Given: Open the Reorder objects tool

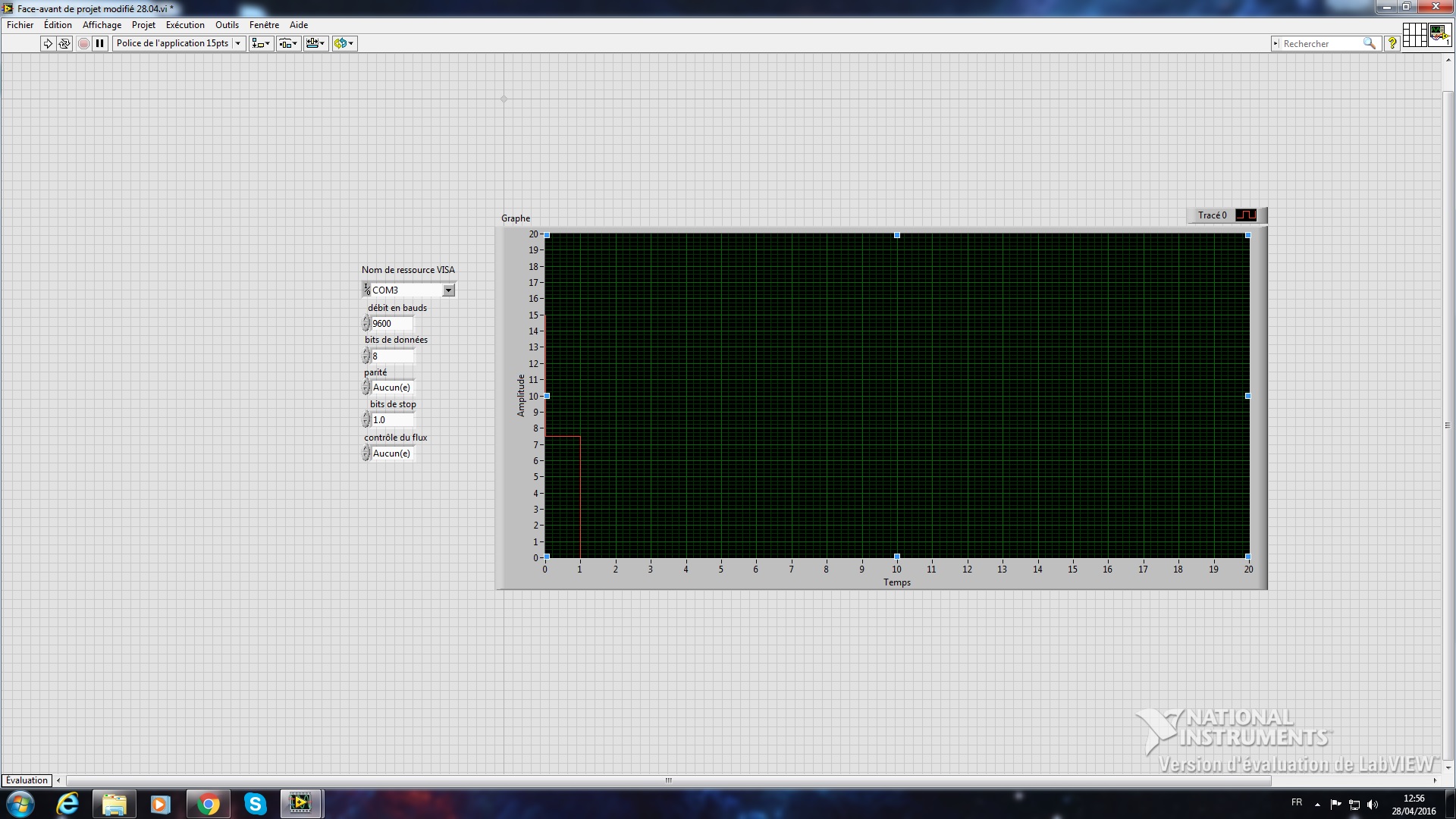Looking at the screenshot, I should pos(344,43).
